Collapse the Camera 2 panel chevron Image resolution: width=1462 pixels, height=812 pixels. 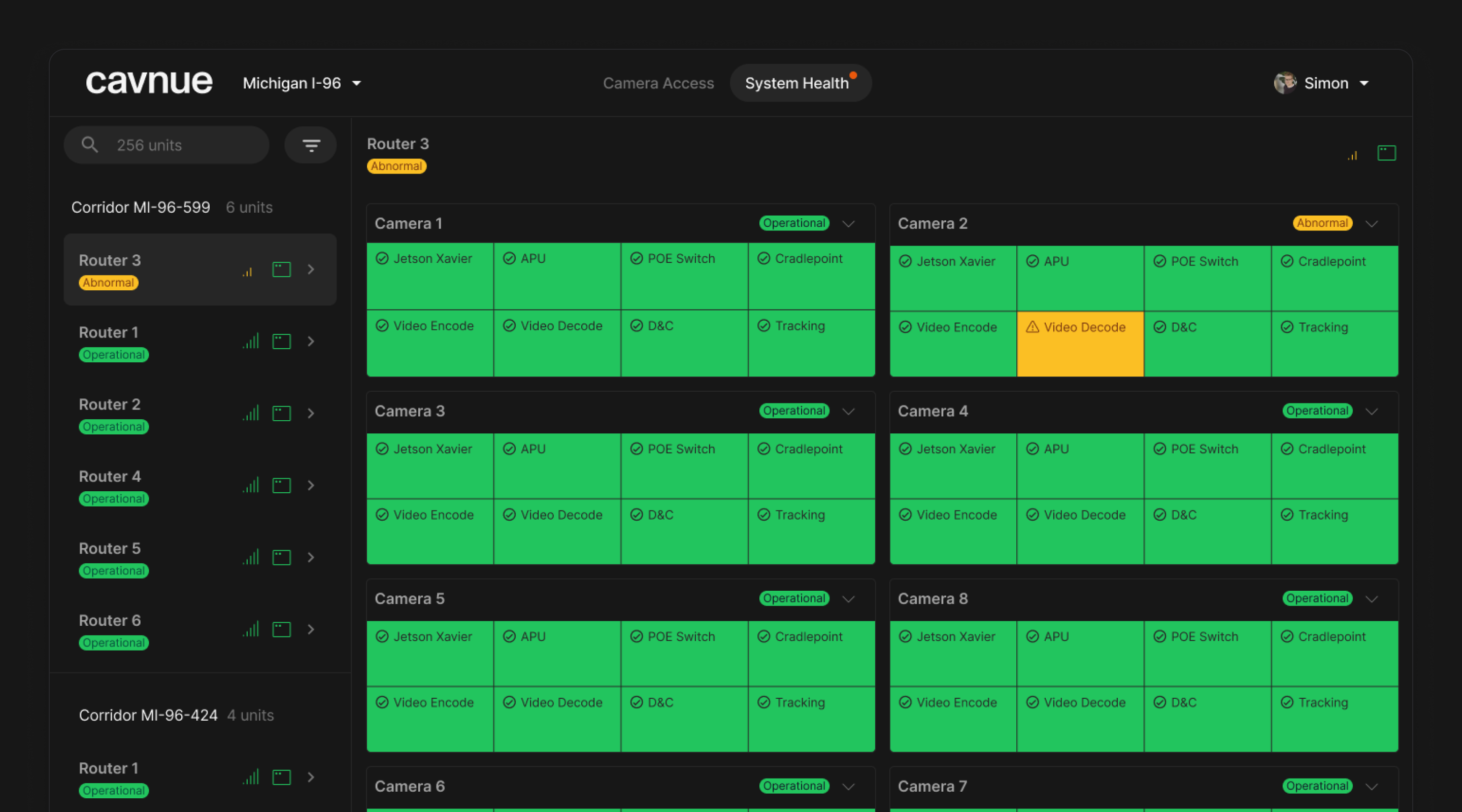coord(1372,224)
